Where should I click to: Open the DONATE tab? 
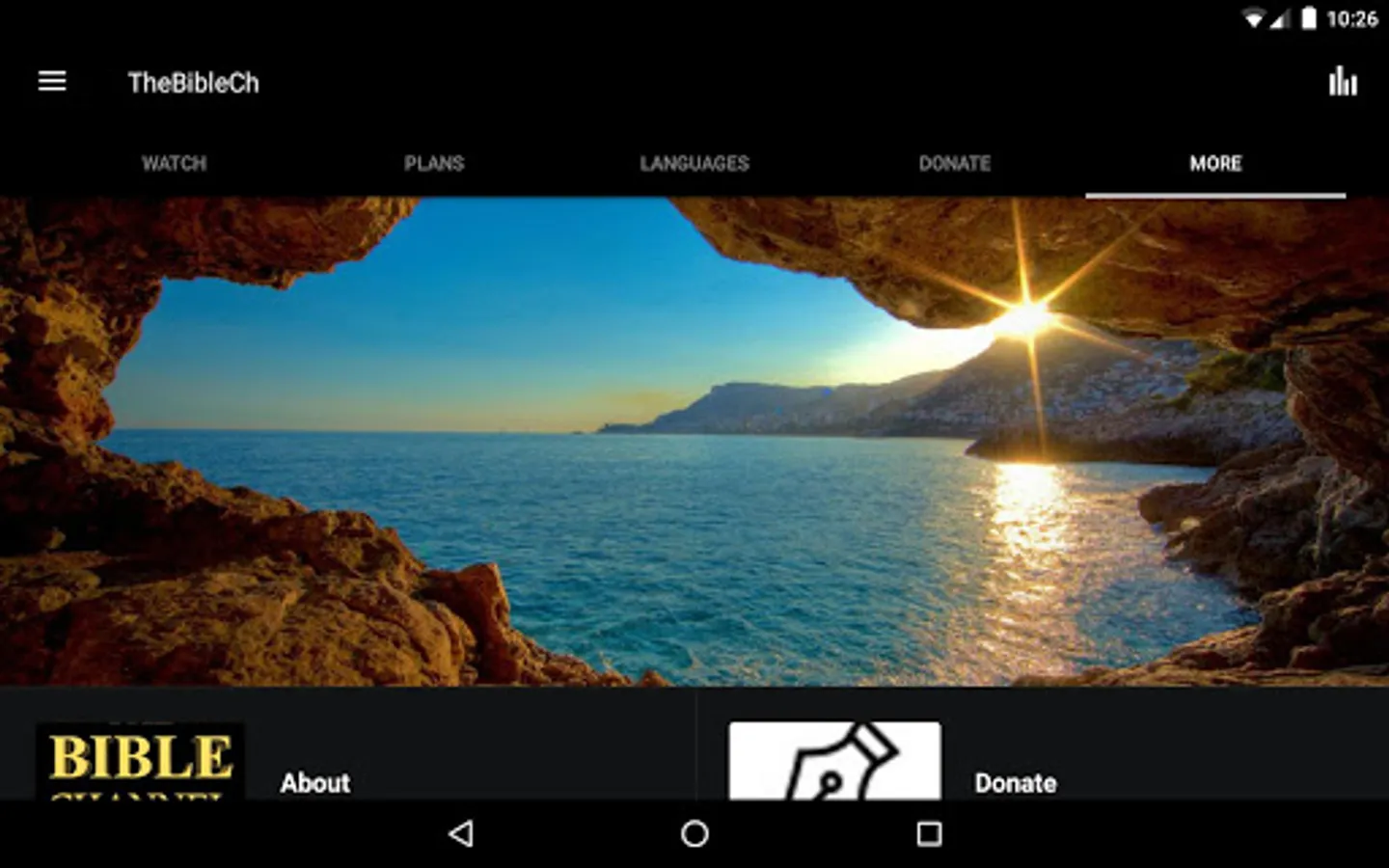[x=955, y=163]
